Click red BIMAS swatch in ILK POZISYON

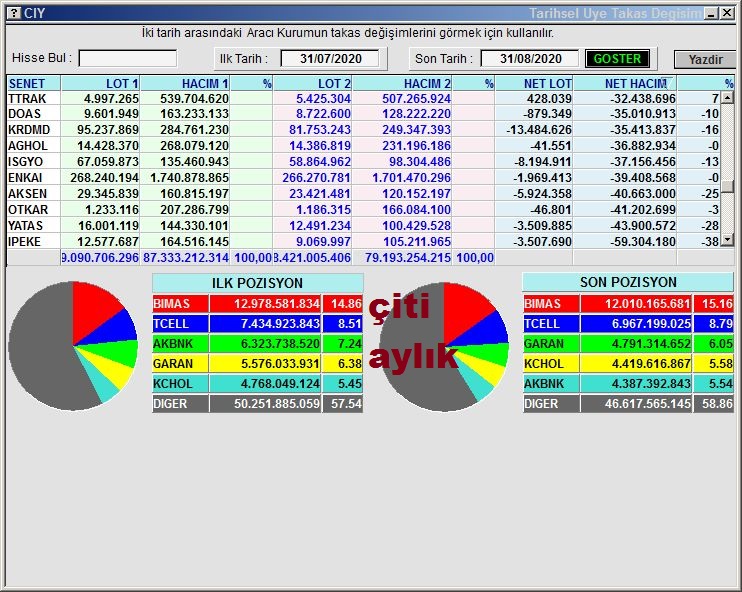[180, 304]
